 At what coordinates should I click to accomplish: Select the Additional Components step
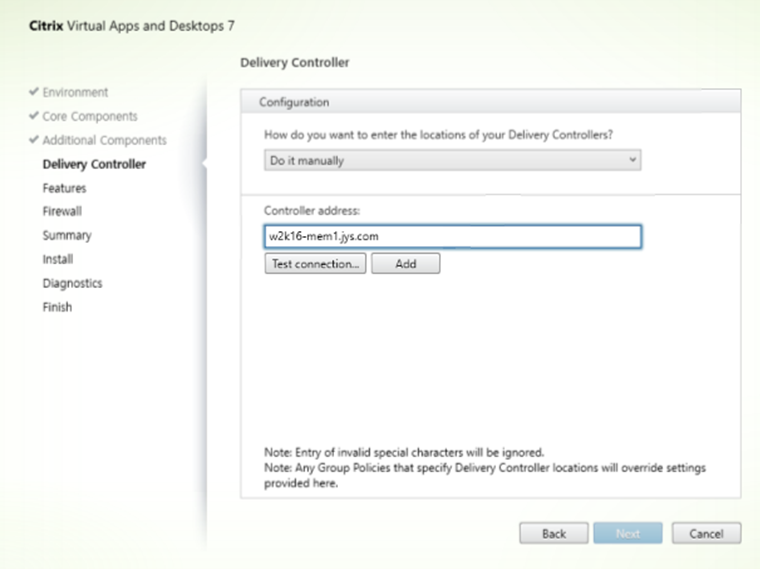click(105, 140)
